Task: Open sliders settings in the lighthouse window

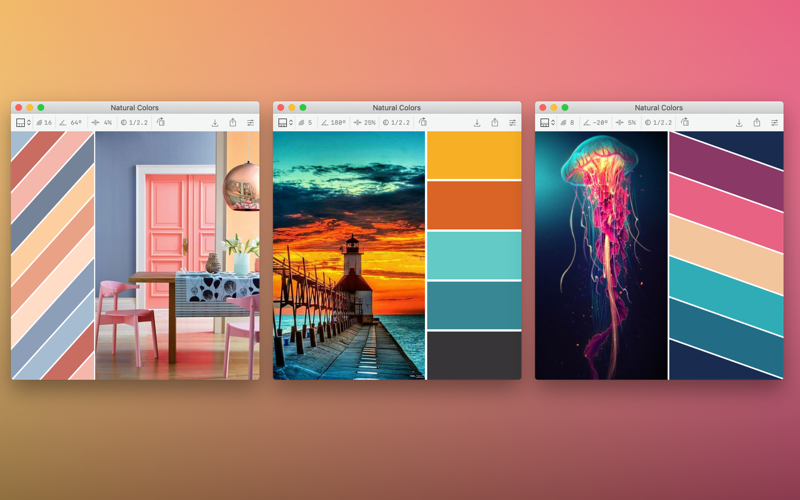Action: tap(512, 122)
